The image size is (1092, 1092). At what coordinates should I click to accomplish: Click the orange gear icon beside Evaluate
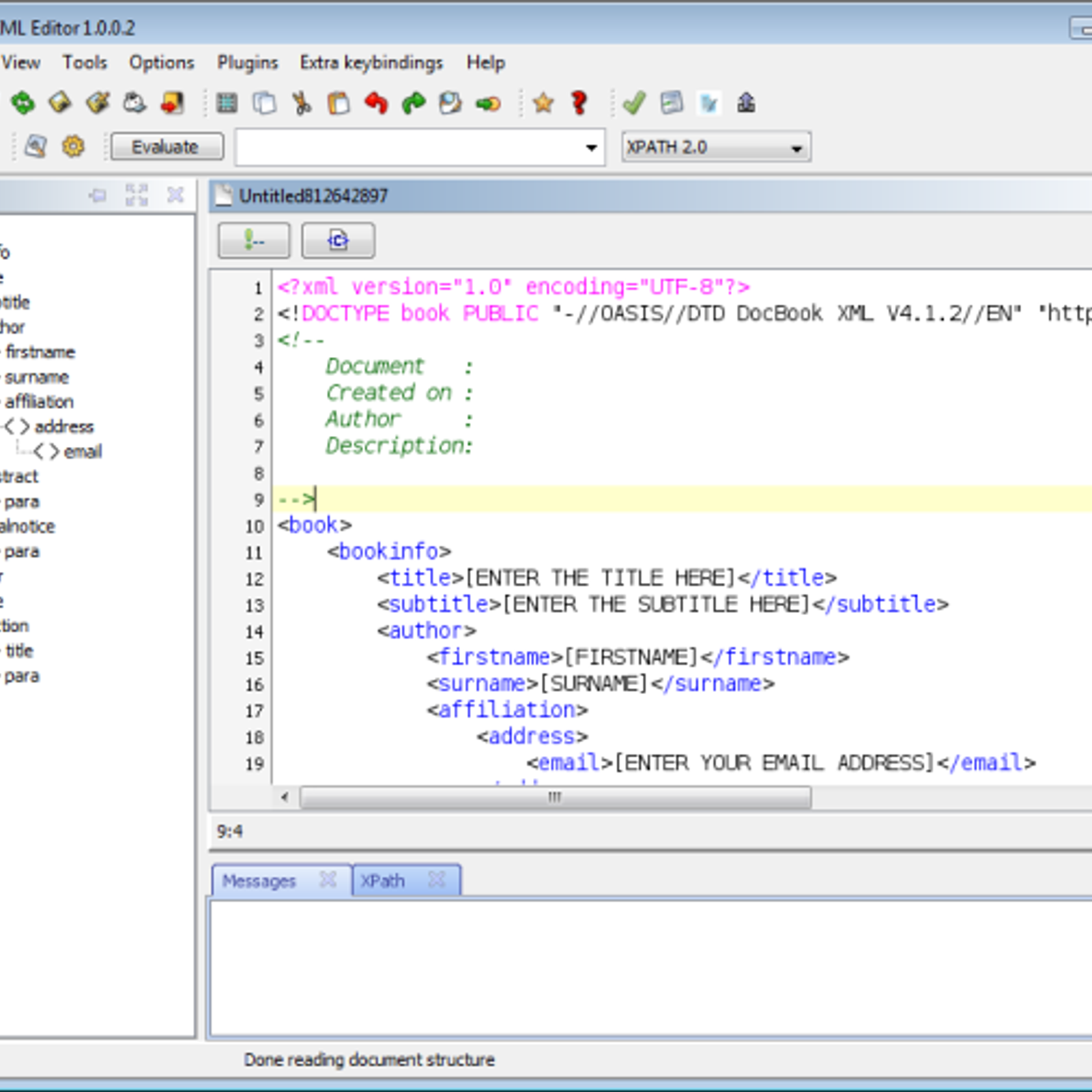[x=73, y=147]
